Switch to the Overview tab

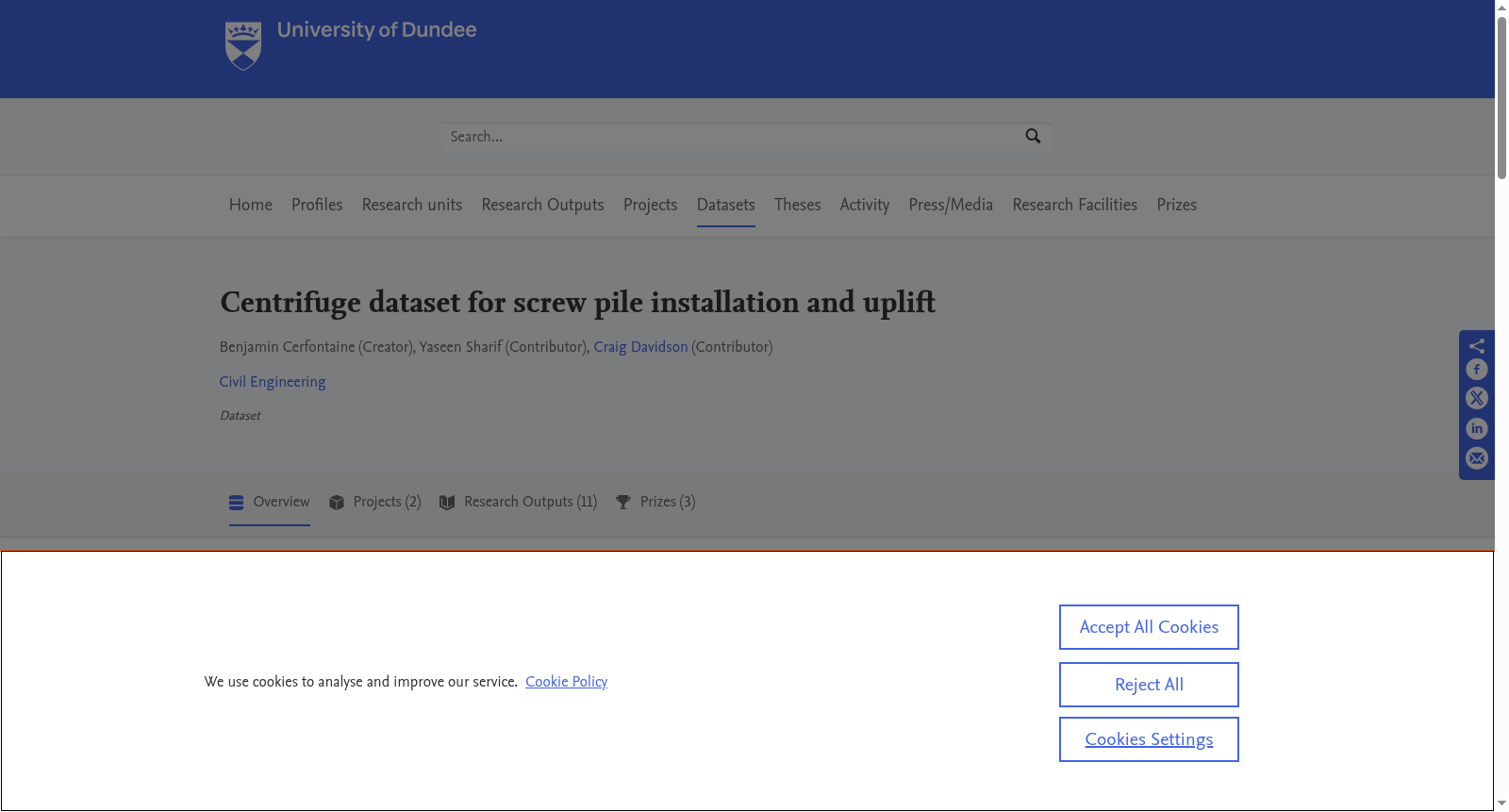(x=270, y=503)
